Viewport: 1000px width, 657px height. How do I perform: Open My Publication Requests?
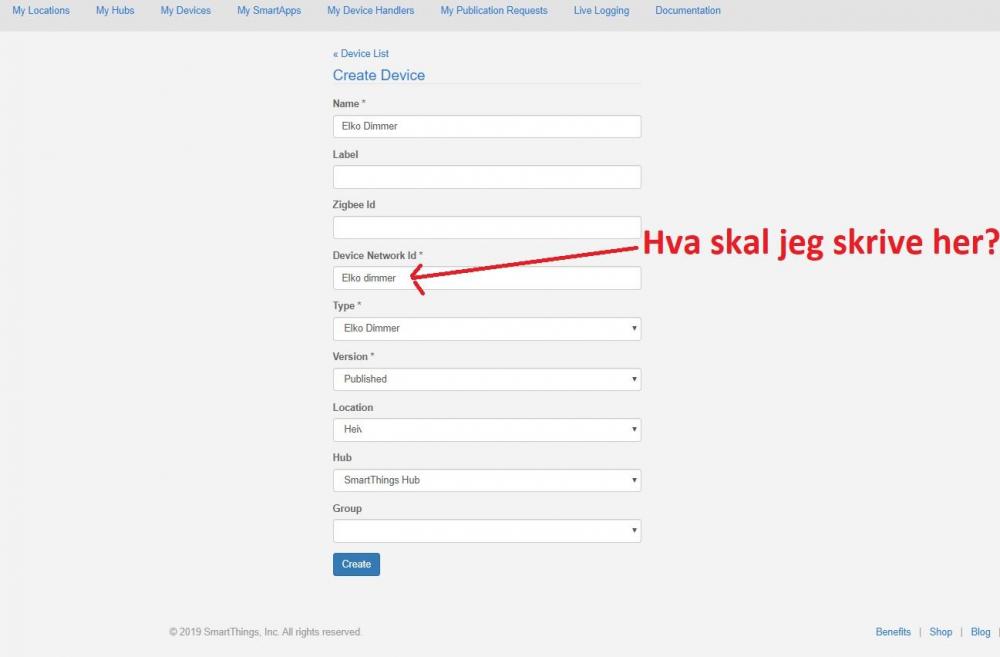point(494,11)
